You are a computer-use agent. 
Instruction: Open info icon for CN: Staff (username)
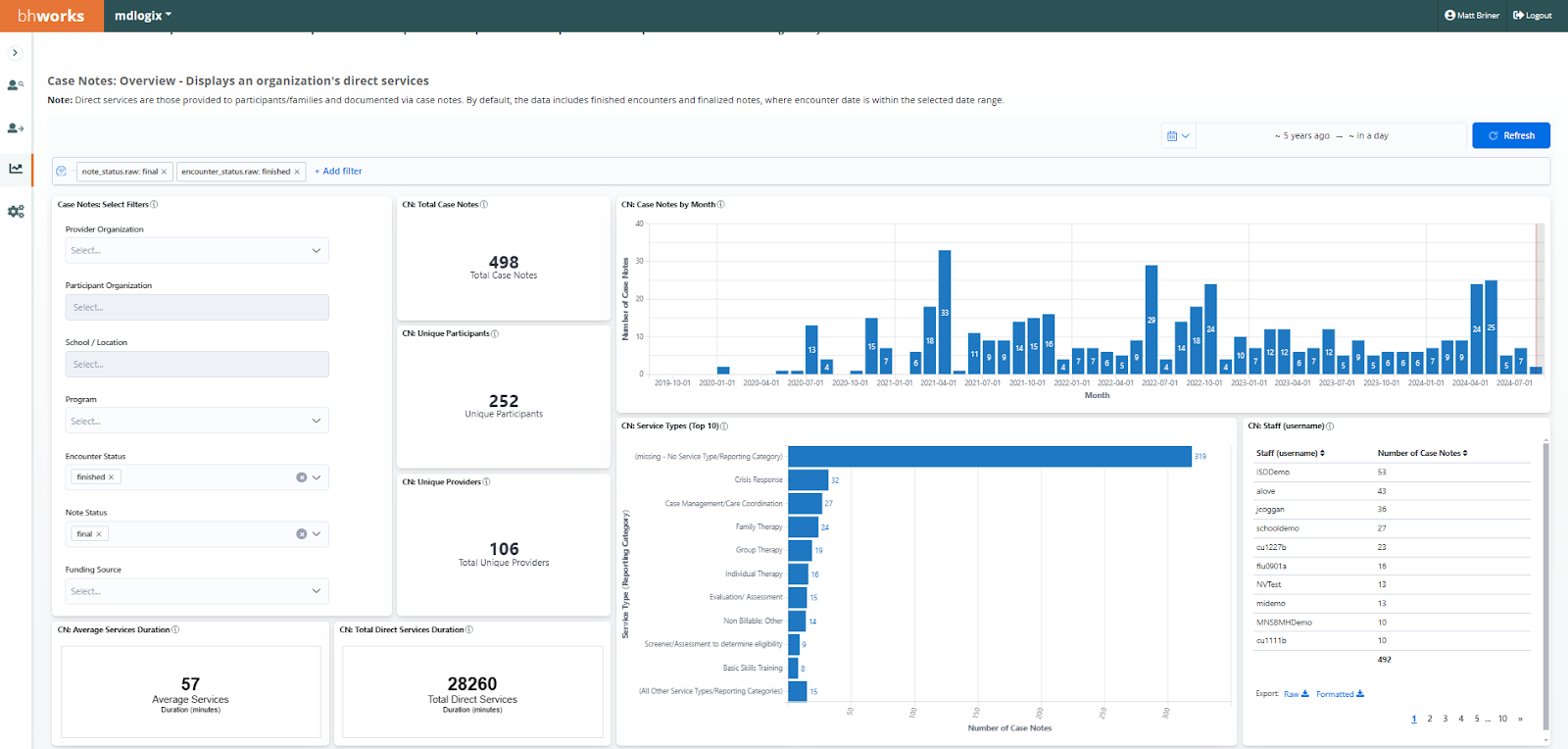[1330, 426]
